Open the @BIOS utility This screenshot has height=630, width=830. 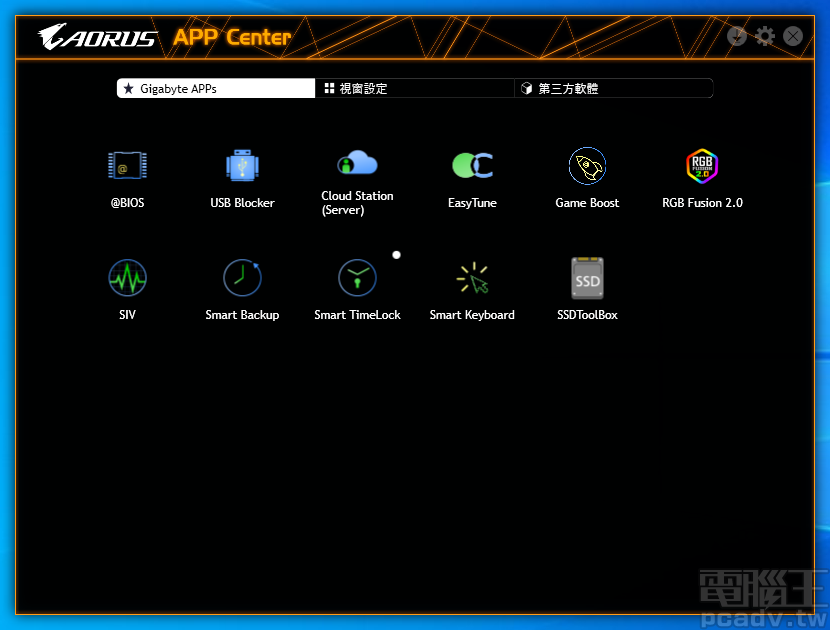click(127, 166)
